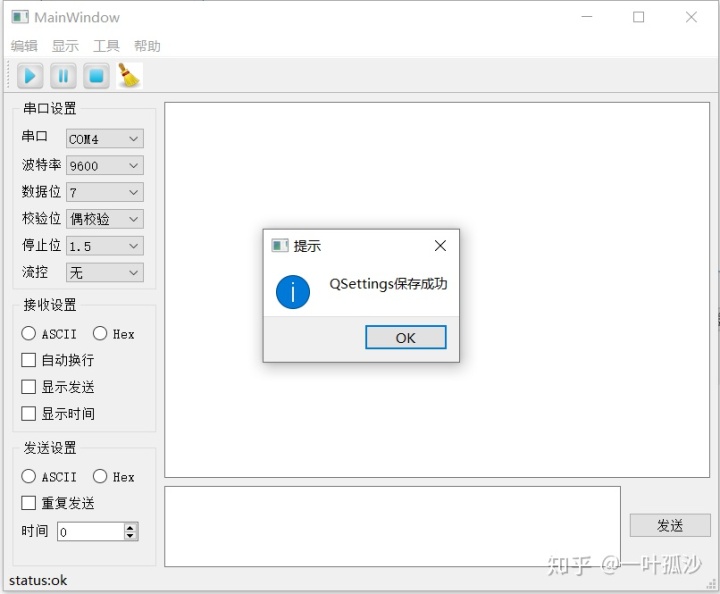Expand the 串口 COM4 dropdown
Image resolution: width=720 pixels, height=594 pixels.
(x=105, y=139)
